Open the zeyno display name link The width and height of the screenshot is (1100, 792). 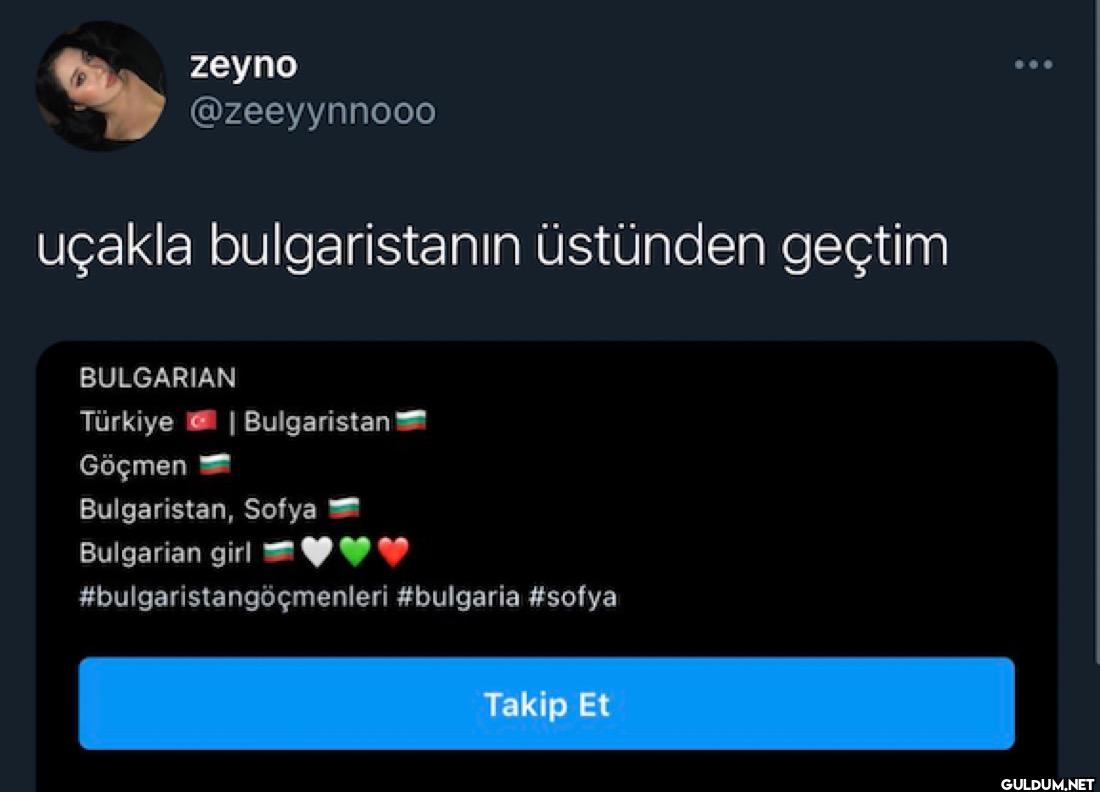click(243, 65)
